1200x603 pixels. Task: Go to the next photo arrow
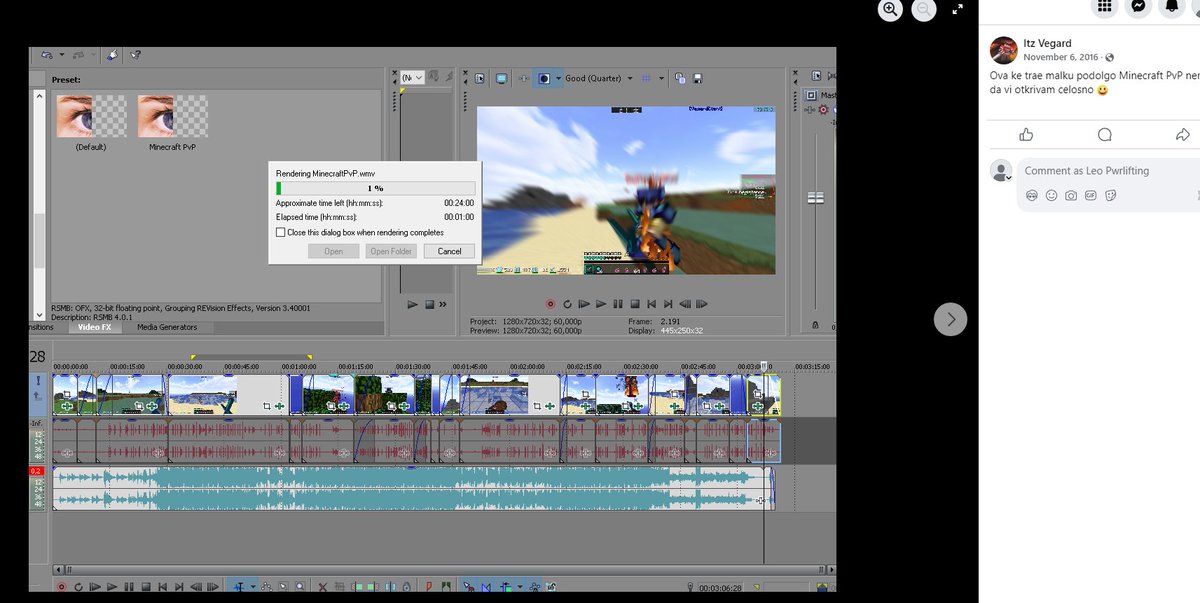(951, 319)
